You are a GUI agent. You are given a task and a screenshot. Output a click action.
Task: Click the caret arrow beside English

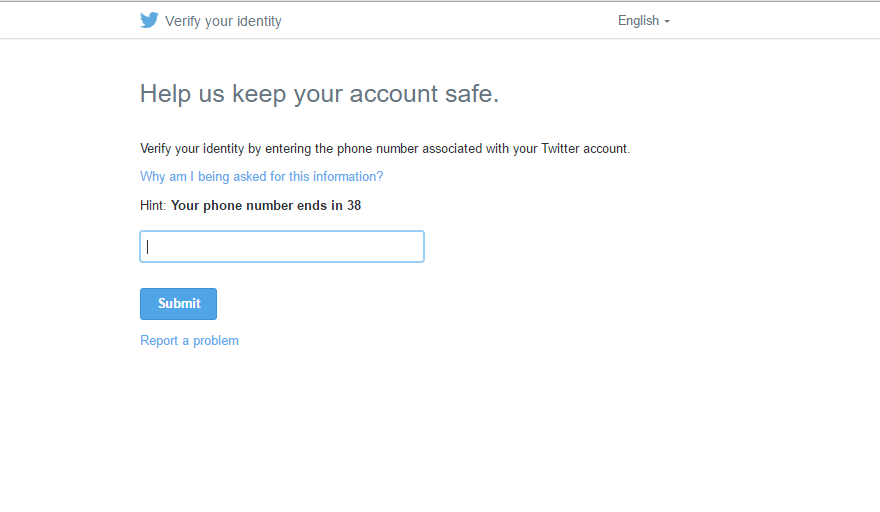click(x=667, y=21)
